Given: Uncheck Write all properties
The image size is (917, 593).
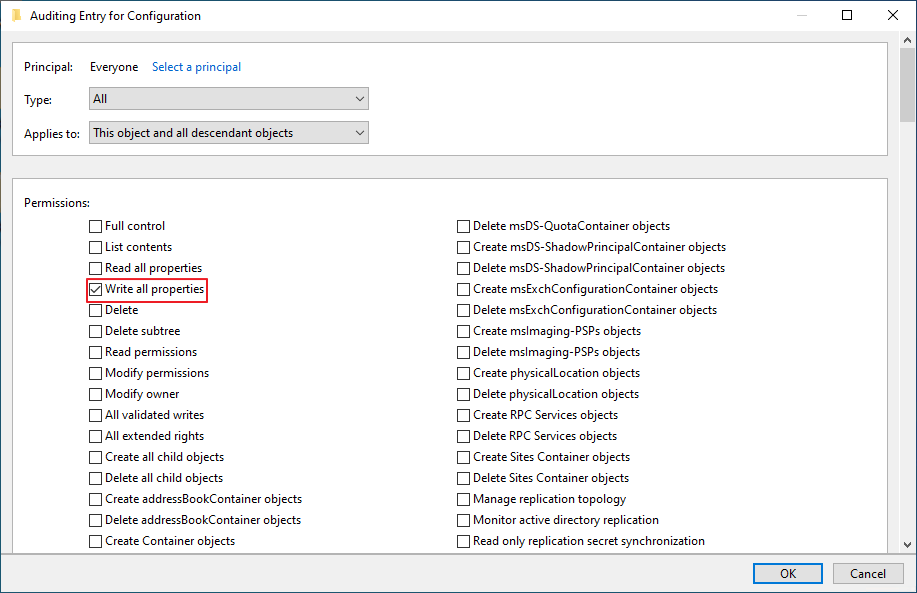Looking at the screenshot, I should click(95, 289).
